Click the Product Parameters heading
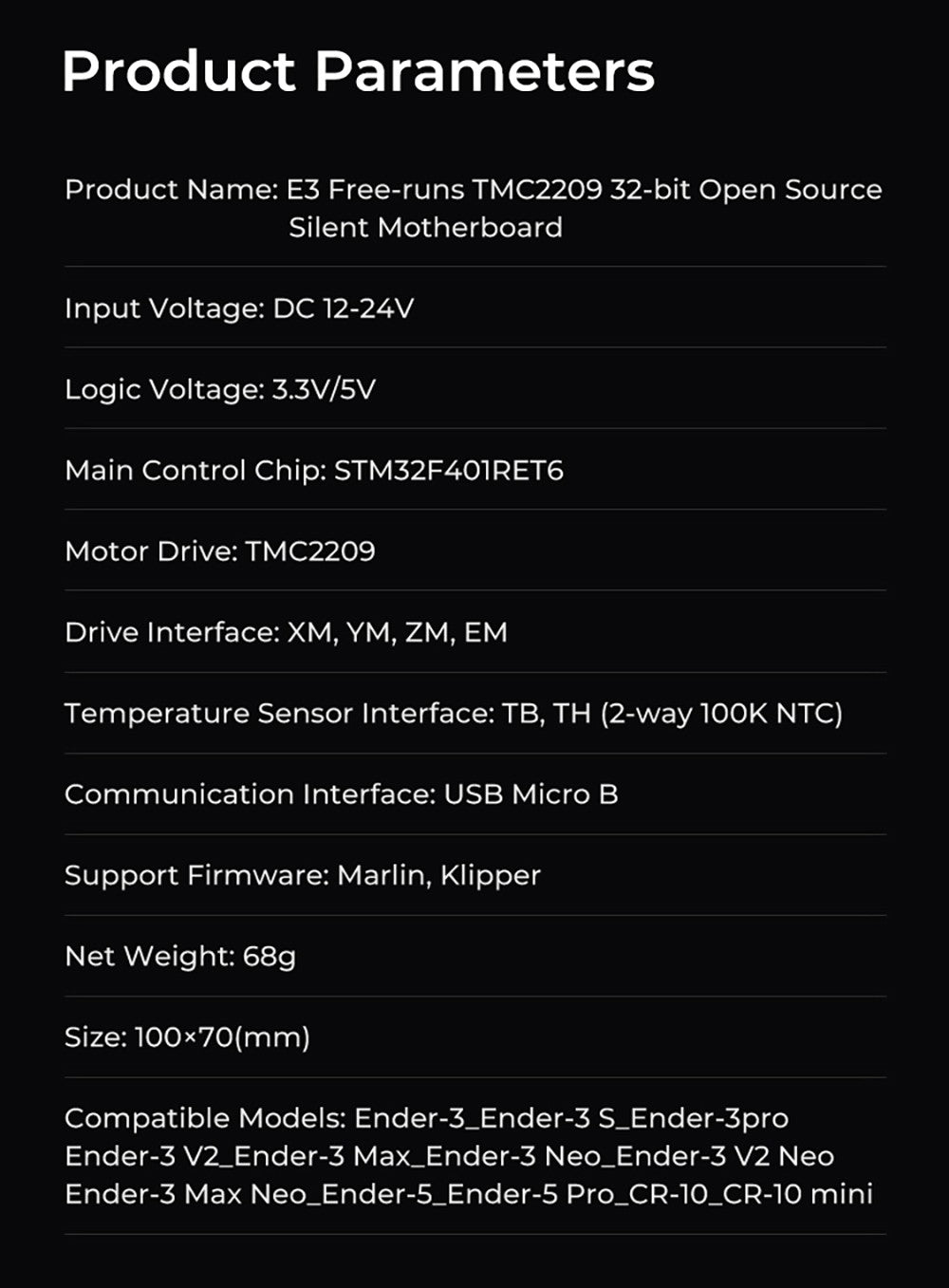The image size is (949, 1288). point(358,71)
